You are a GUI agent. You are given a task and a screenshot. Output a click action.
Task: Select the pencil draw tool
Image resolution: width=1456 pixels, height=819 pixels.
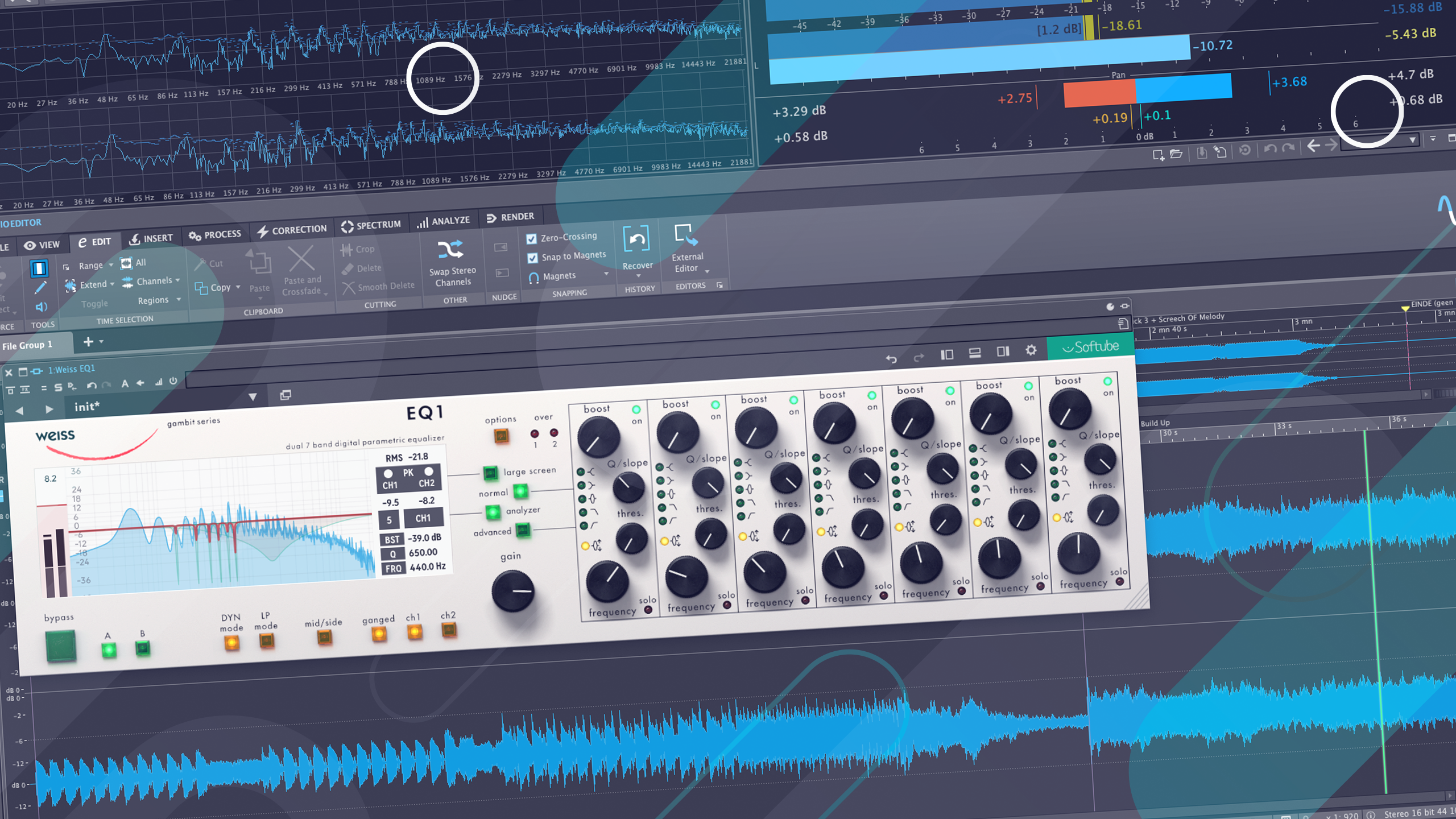[40, 288]
